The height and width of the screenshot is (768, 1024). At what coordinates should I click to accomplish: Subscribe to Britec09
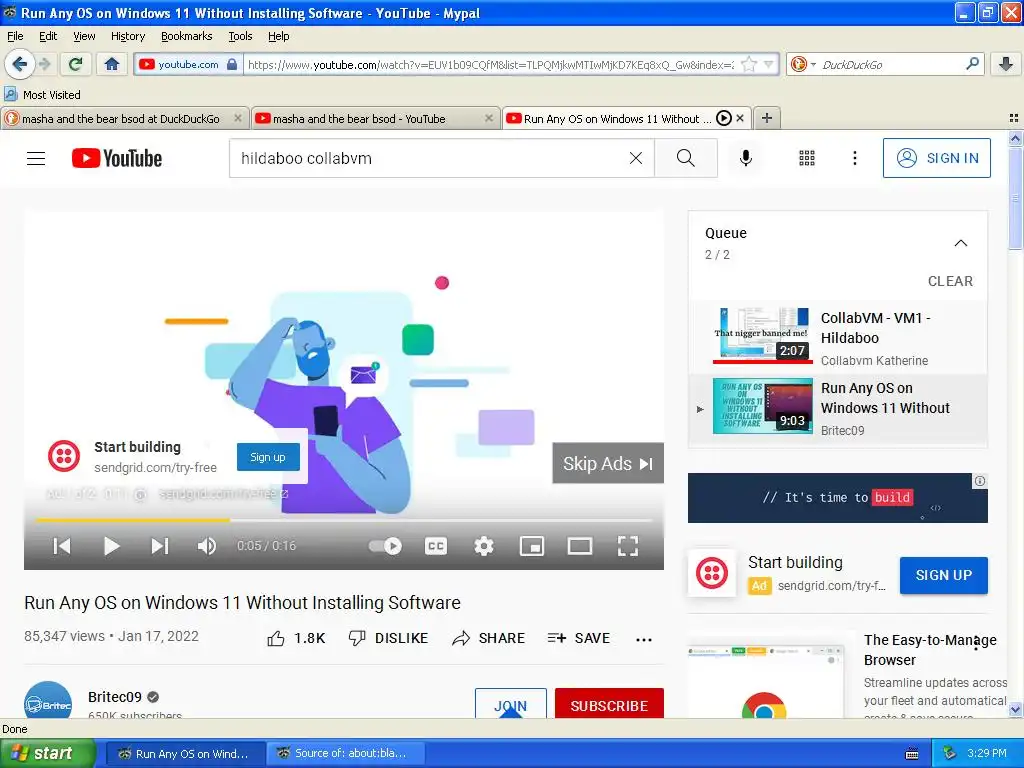[609, 705]
